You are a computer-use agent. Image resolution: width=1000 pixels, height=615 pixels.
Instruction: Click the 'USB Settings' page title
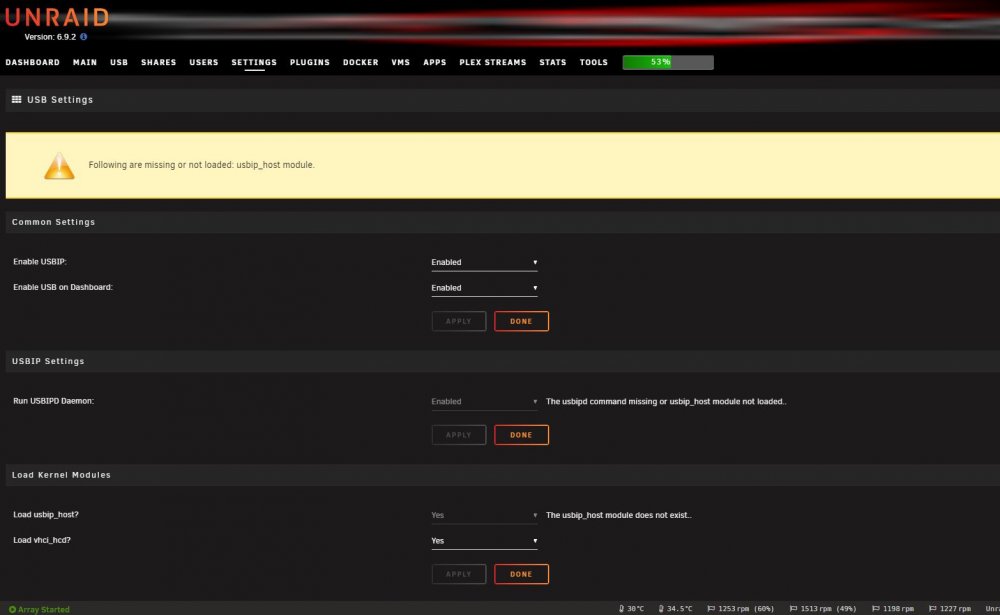pyautogui.click(x=60, y=100)
